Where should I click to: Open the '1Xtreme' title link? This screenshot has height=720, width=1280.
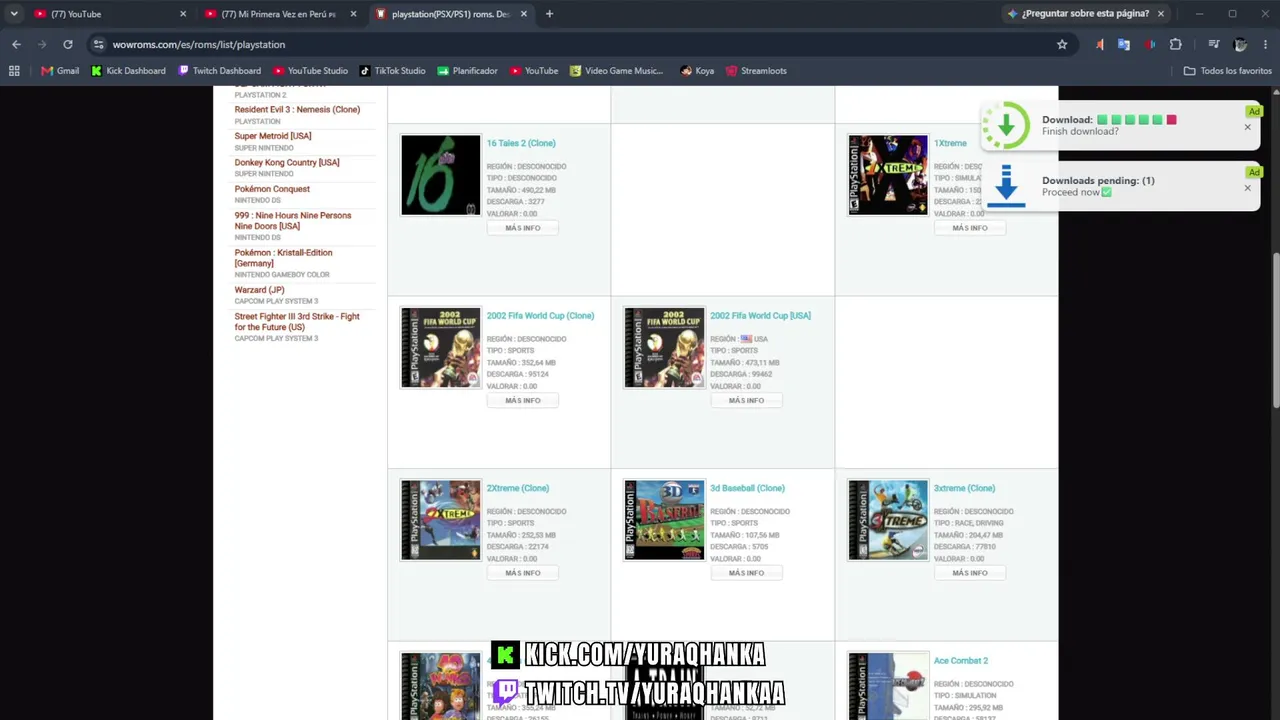(950, 143)
